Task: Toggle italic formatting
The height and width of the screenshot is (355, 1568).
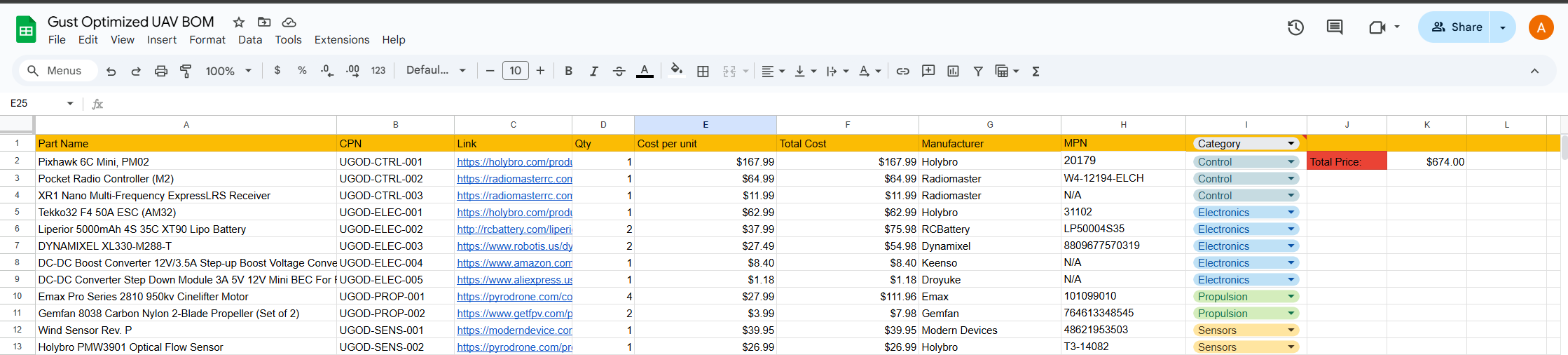Action: (593, 71)
